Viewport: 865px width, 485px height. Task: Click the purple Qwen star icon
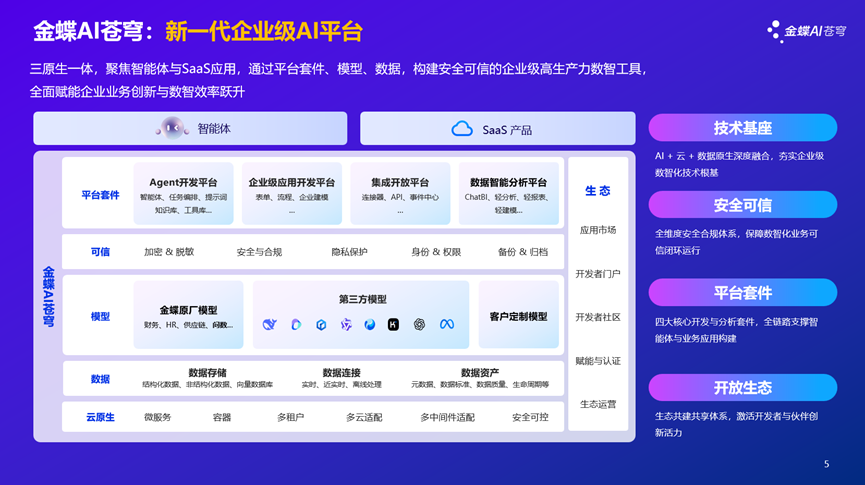[x=346, y=325]
